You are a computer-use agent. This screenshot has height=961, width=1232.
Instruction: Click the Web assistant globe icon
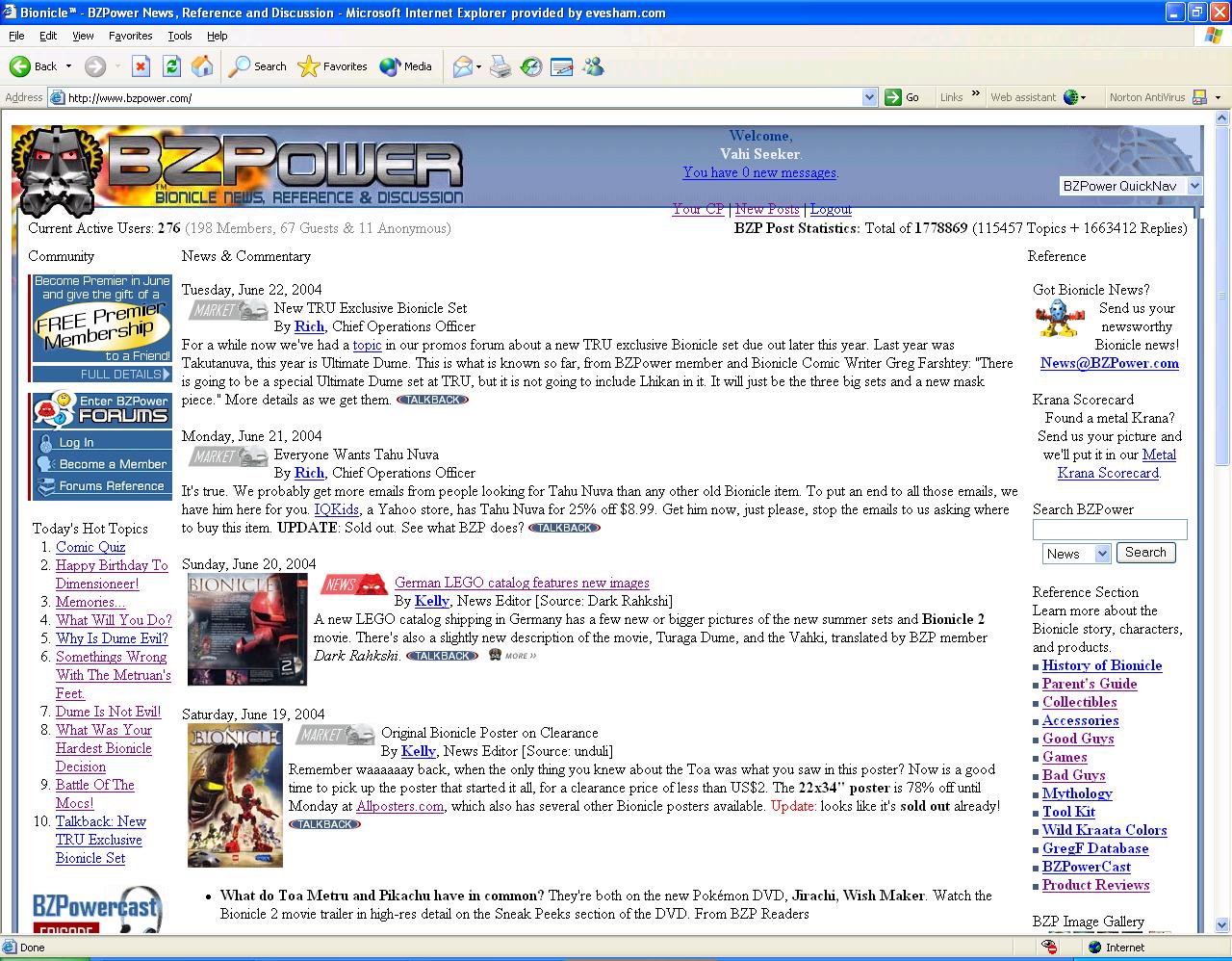pyautogui.click(x=1070, y=97)
